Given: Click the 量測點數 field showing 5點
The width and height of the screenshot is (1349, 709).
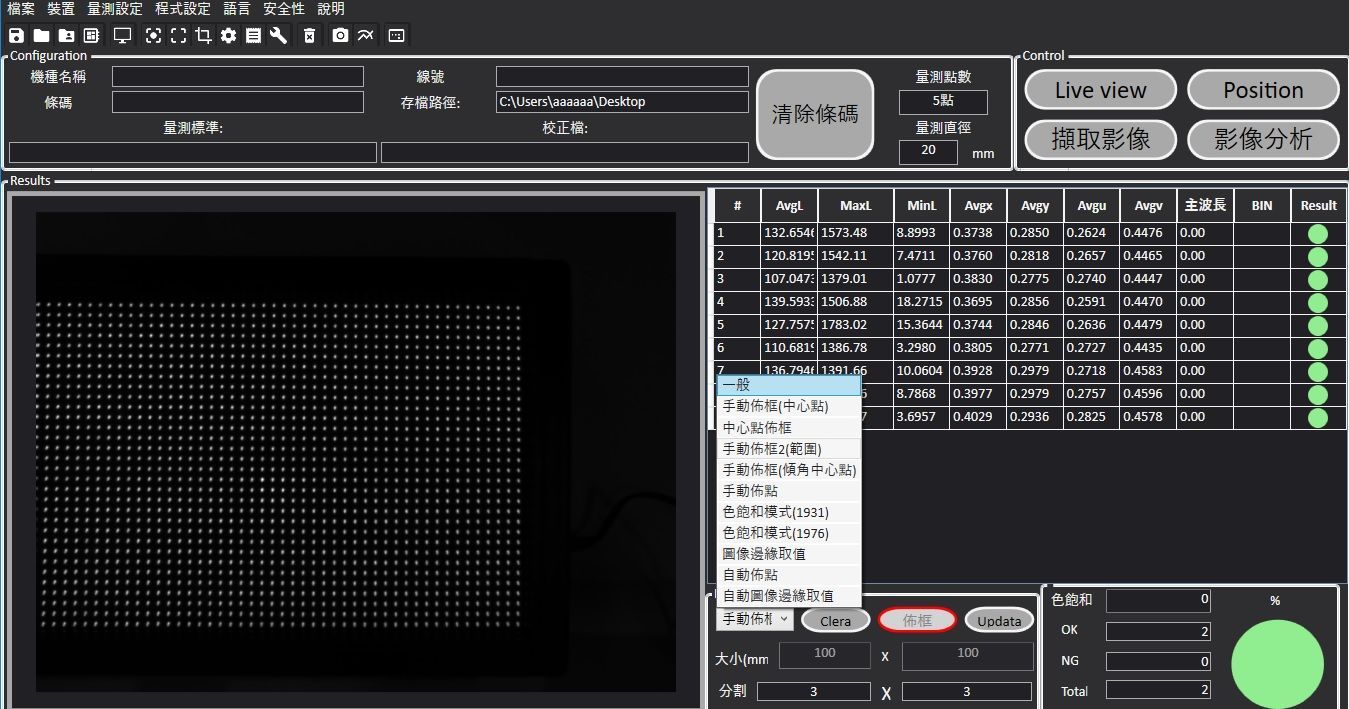Looking at the screenshot, I should (943, 101).
